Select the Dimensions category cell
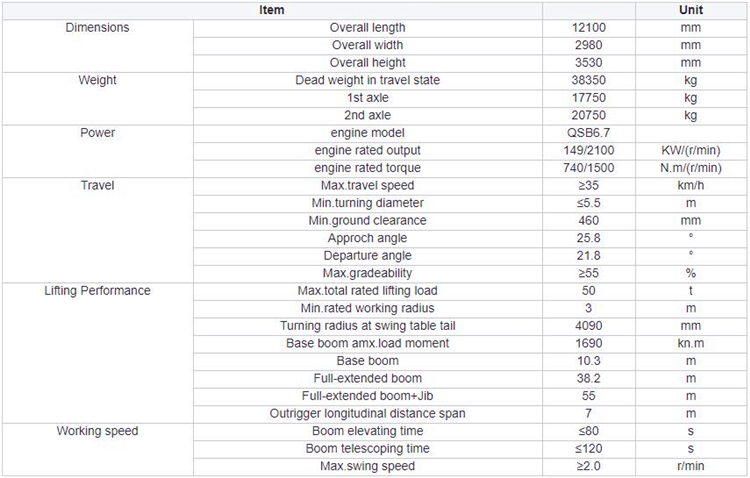 [x=98, y=46]
